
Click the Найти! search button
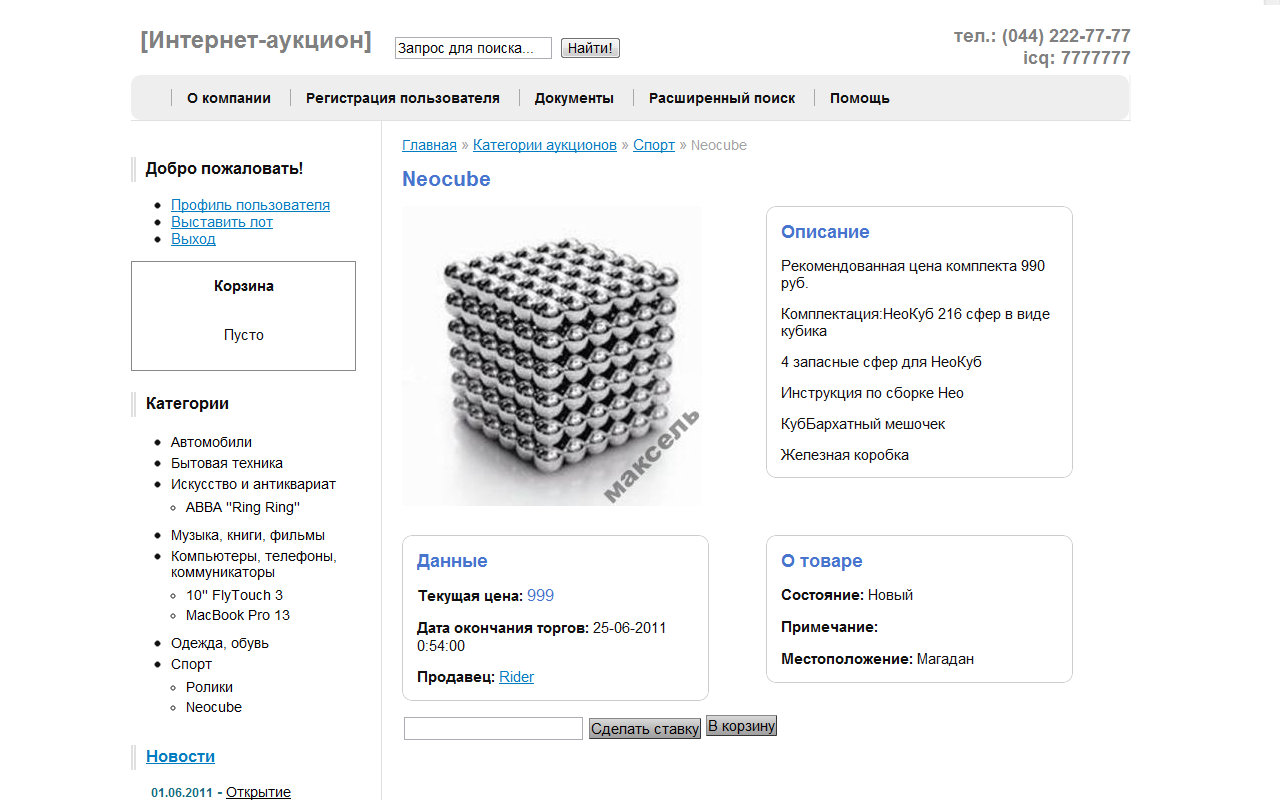click(590, 48)
